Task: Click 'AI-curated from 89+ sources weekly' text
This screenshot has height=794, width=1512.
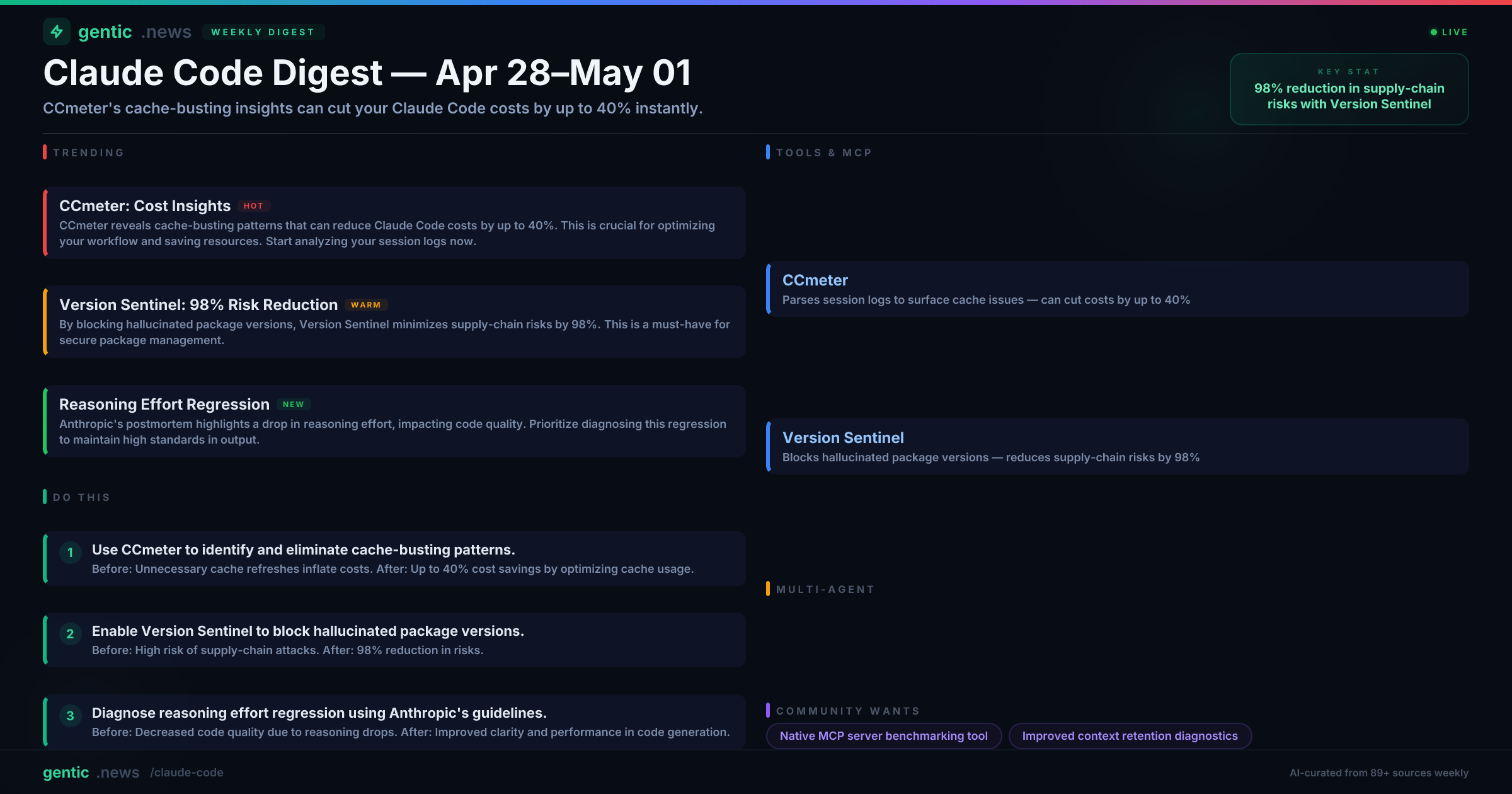Action: pos(1379,773)
